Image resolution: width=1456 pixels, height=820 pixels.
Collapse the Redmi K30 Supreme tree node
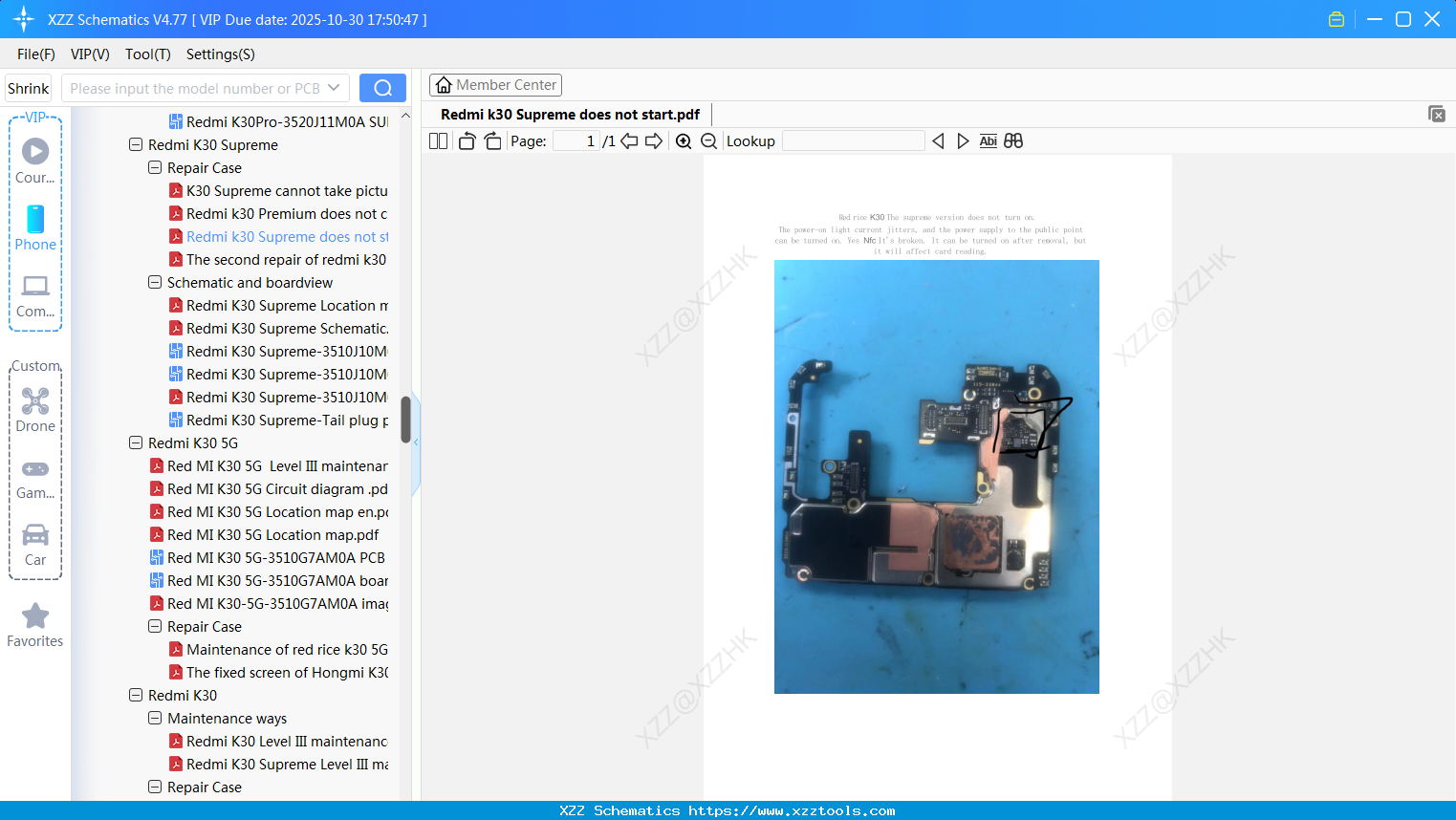tap(136, 144)
